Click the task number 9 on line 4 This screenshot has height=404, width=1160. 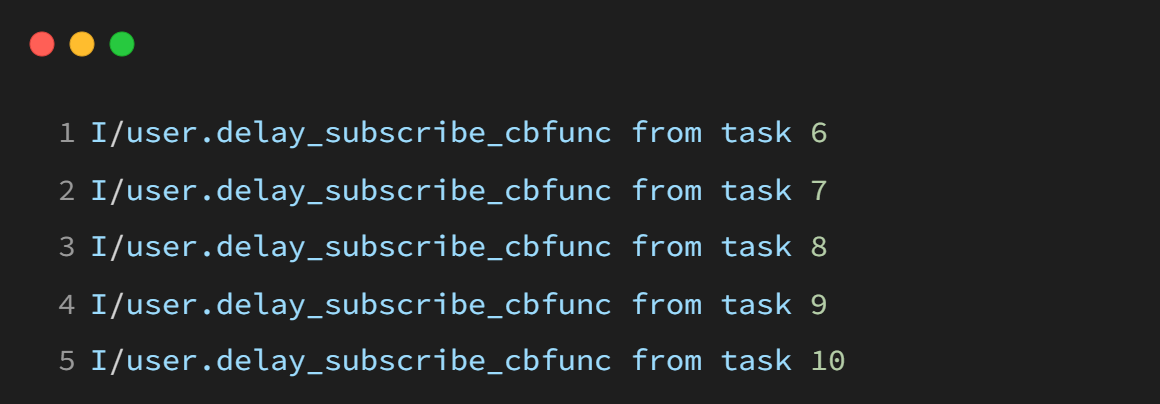click(819, 305)
